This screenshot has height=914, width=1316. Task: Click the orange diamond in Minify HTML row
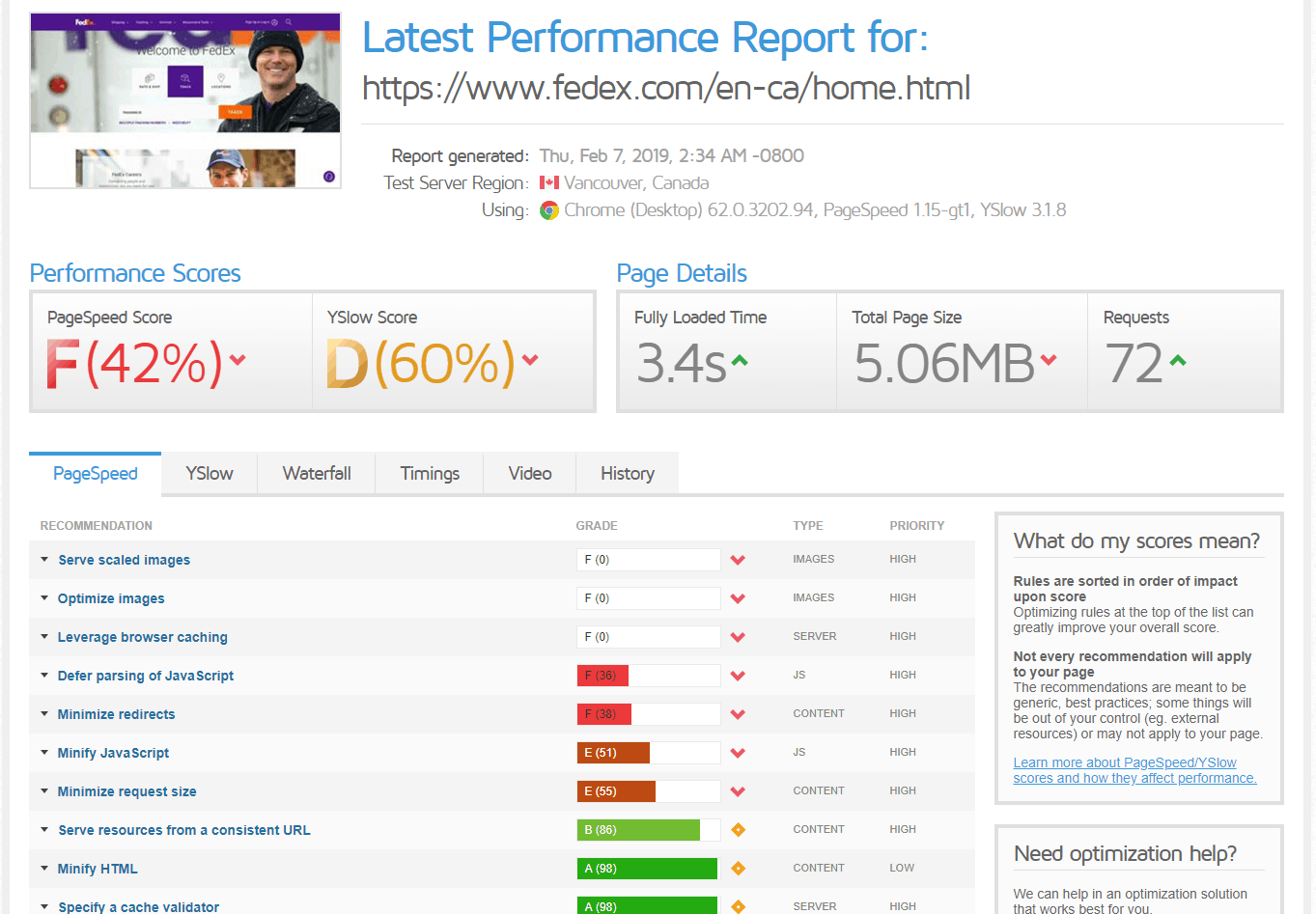738,869
